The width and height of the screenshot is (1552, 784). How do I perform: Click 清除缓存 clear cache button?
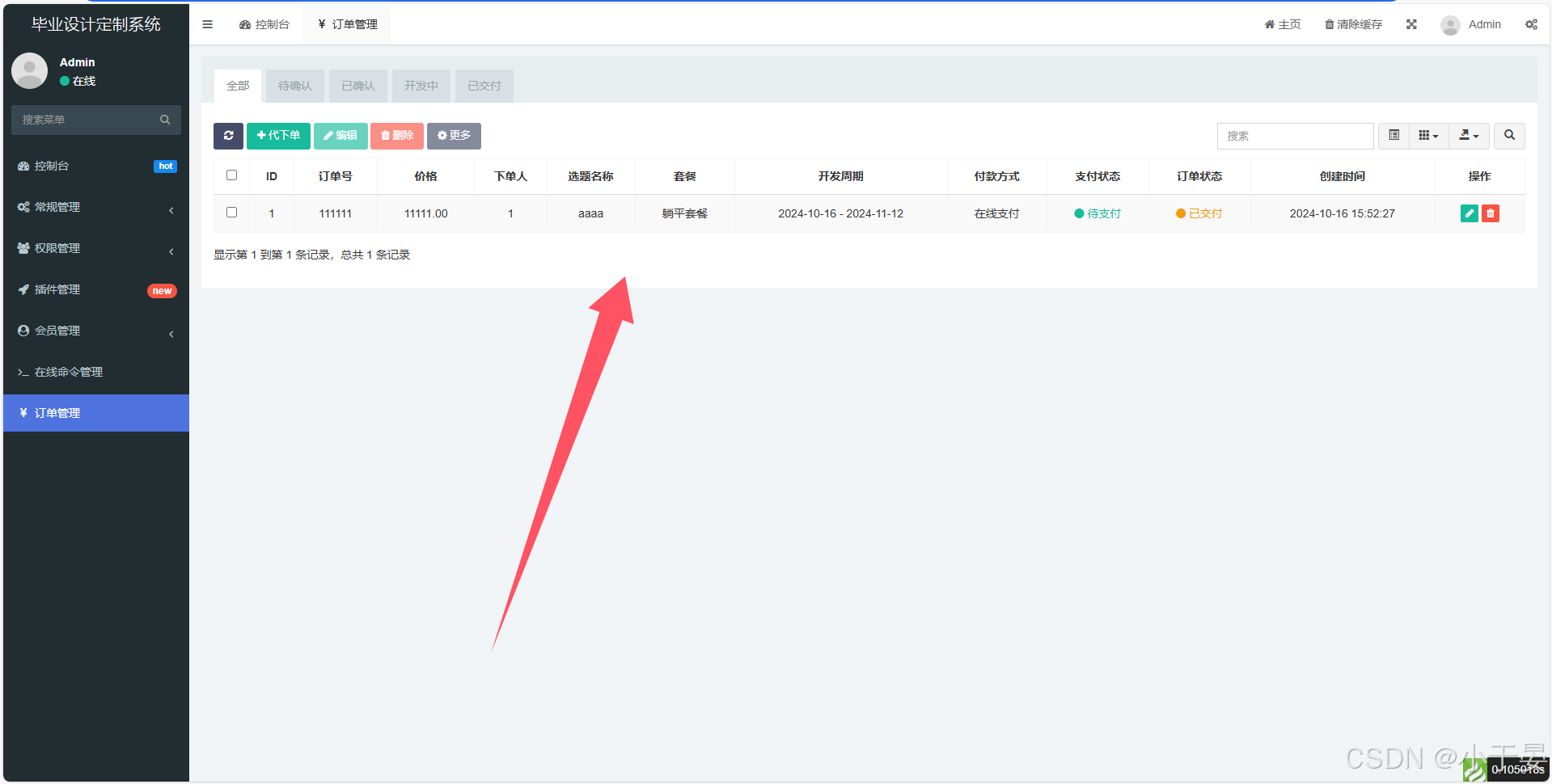click(1353, 24)
